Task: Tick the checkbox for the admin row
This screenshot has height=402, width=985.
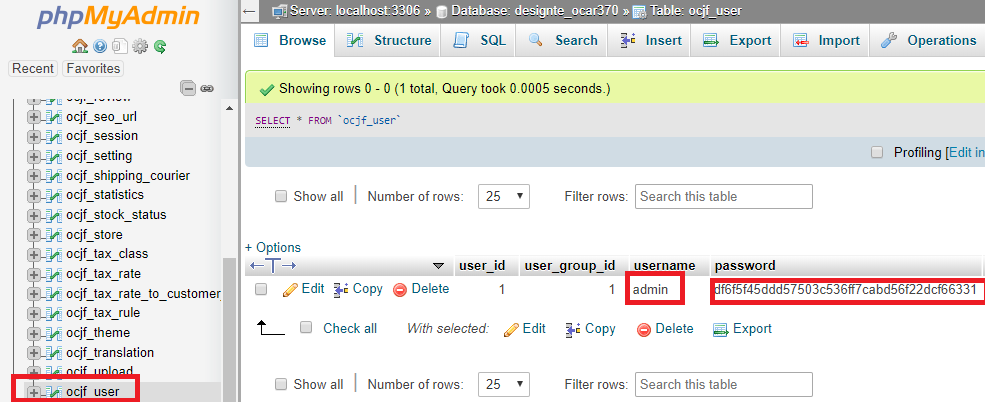Action: pos(261,289)
